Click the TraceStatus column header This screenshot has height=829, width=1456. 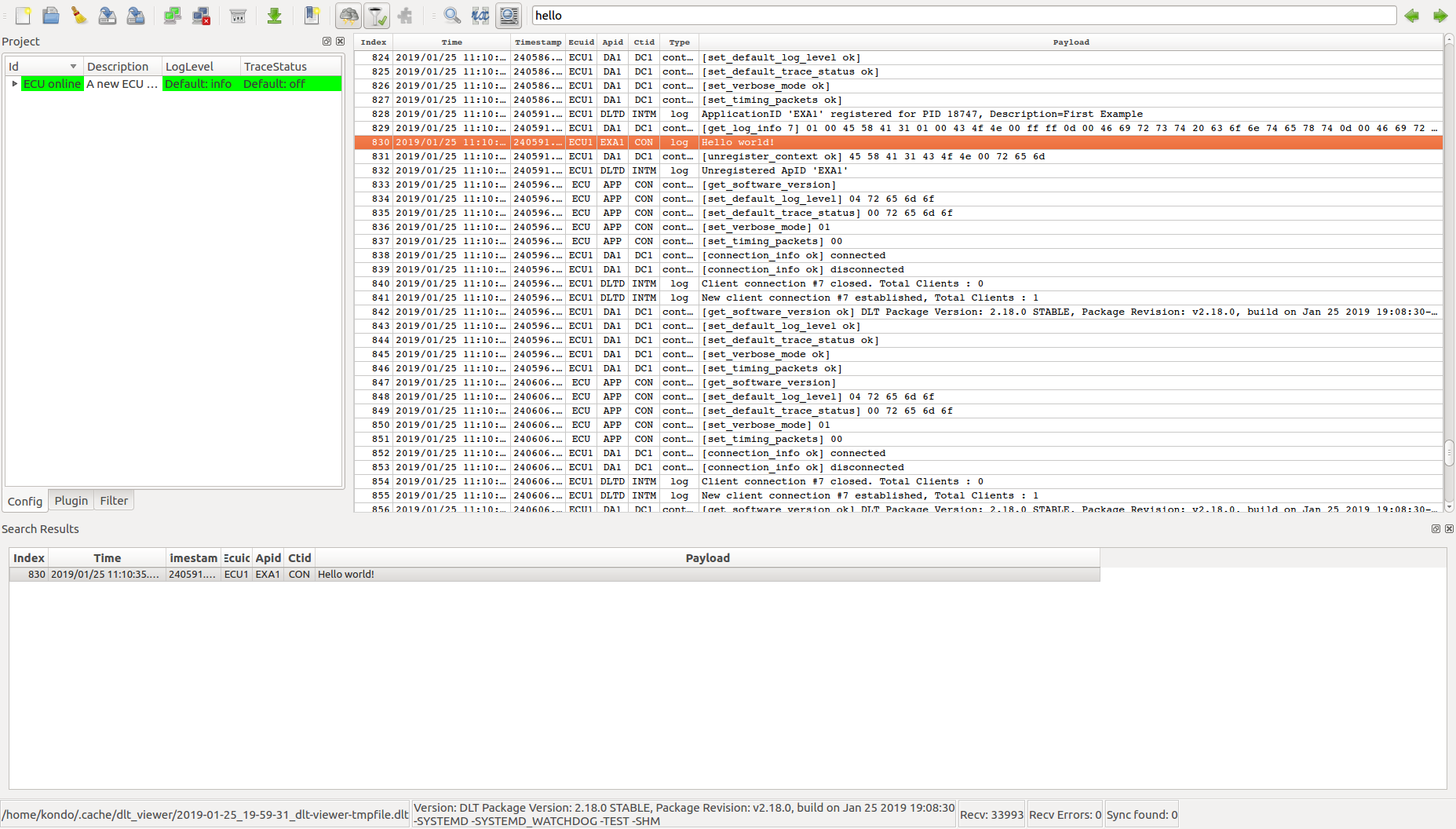point(290,67)
